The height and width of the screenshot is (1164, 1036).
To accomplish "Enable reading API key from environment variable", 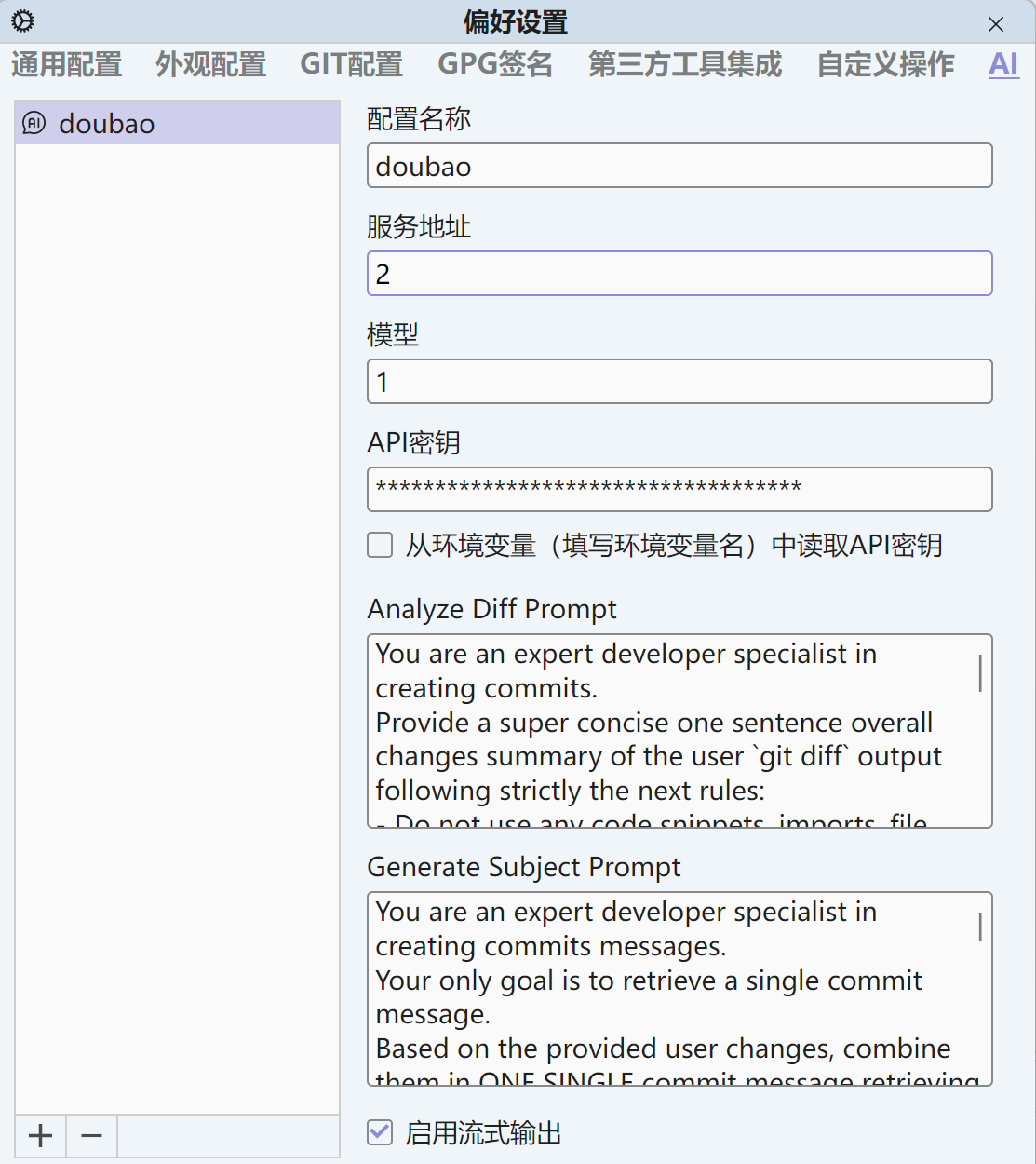I will click(380, 545).
